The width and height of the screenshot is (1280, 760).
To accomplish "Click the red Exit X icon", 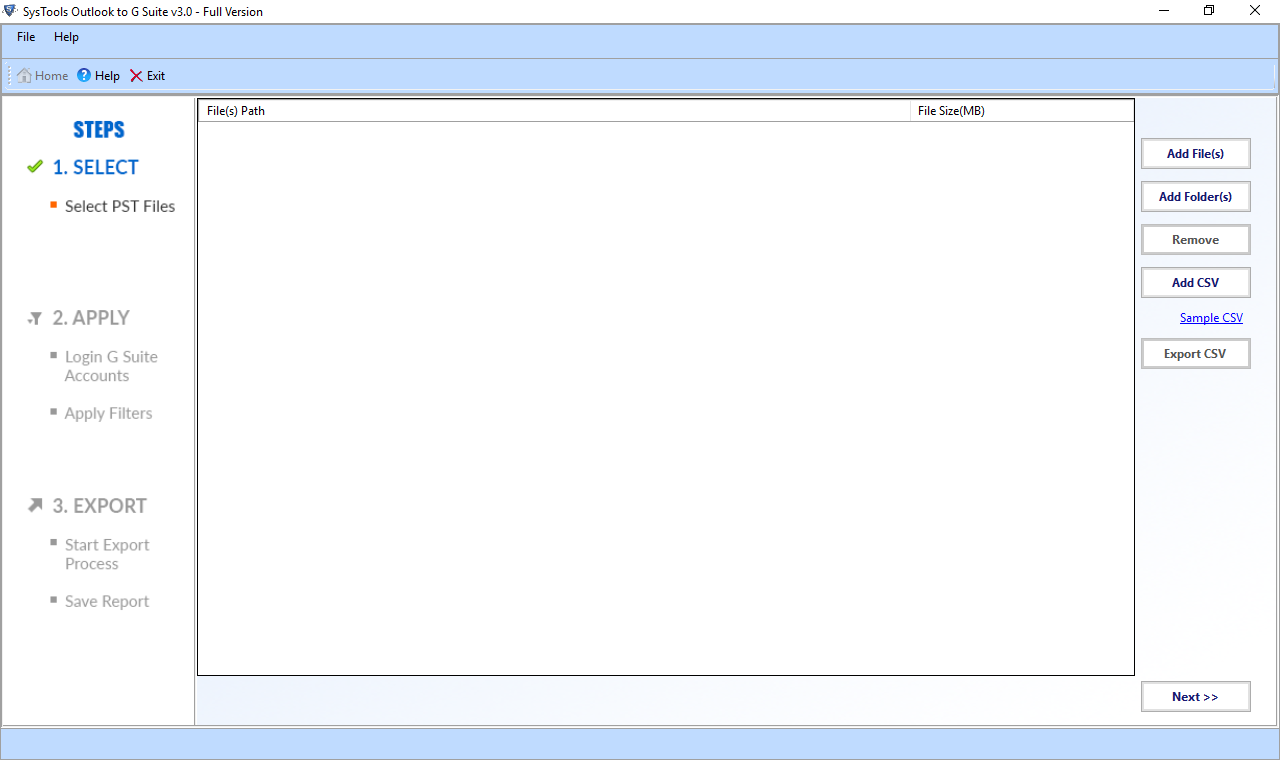I will [x=136, y=76].
